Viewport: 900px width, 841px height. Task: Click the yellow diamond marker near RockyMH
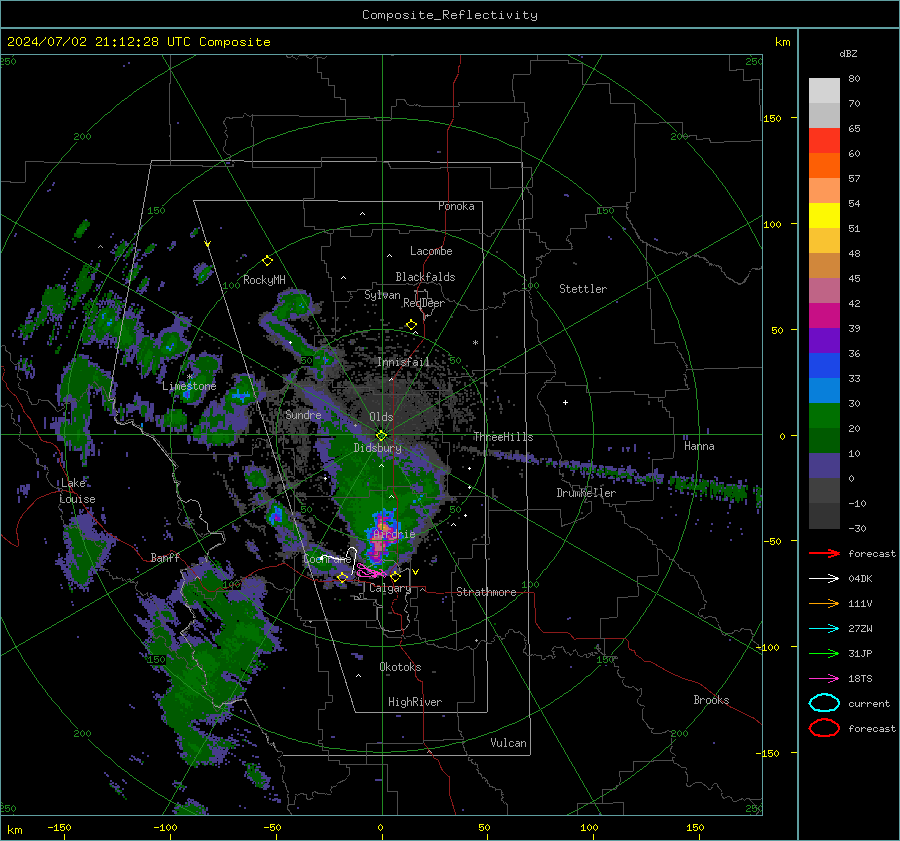tap(267, 261)
